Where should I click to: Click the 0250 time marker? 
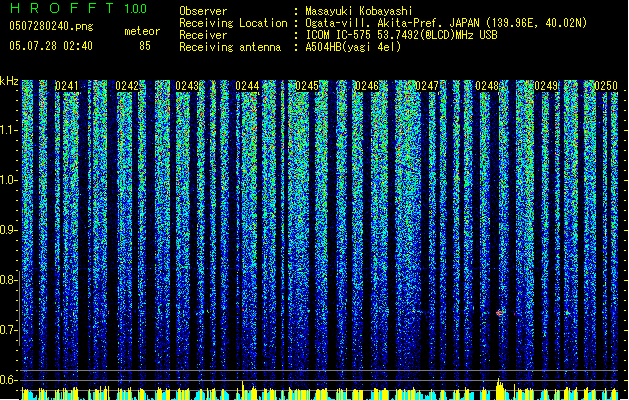coord(606,86)
